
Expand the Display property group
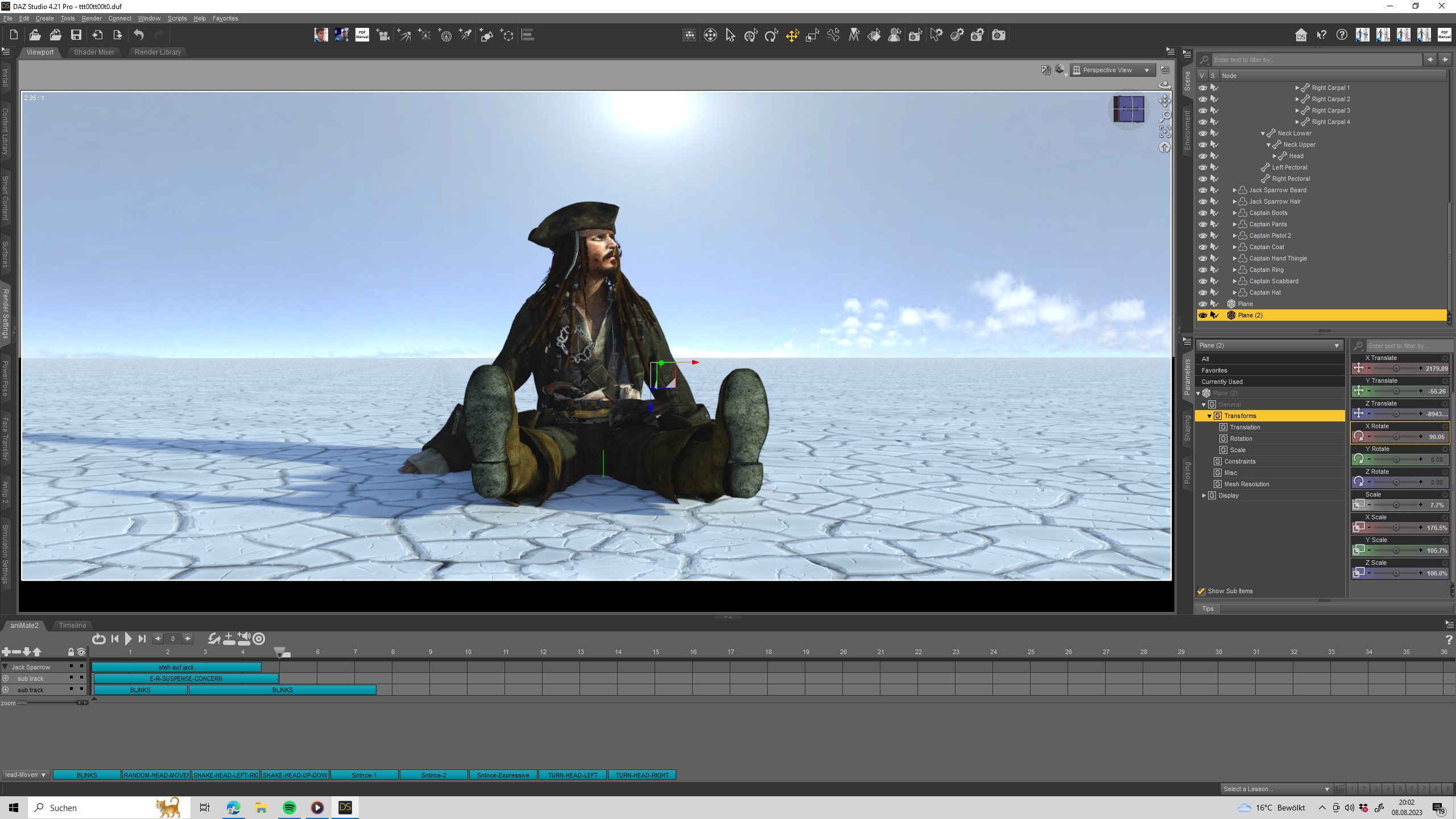click(1204, 495)
